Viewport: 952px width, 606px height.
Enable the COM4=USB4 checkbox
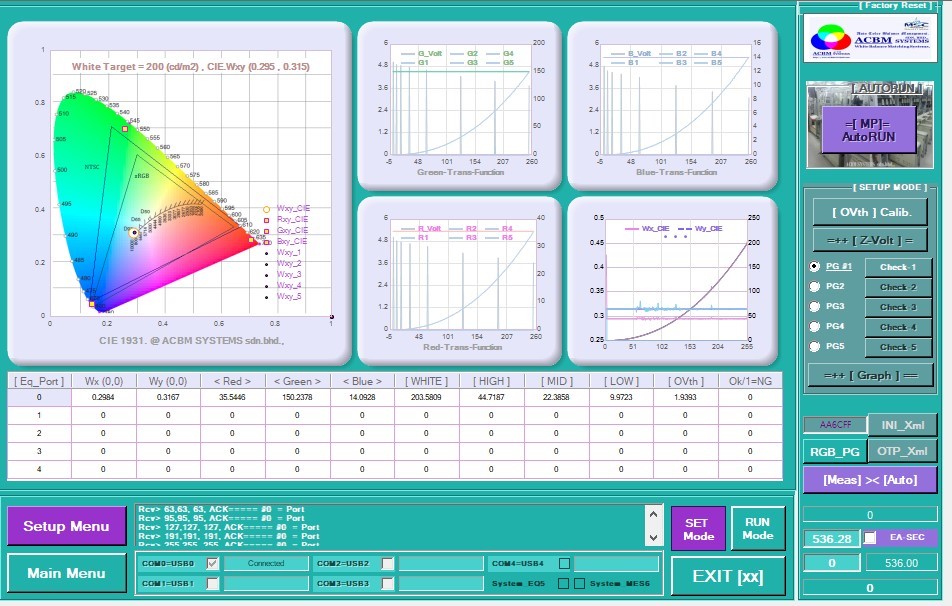point(564,563)
